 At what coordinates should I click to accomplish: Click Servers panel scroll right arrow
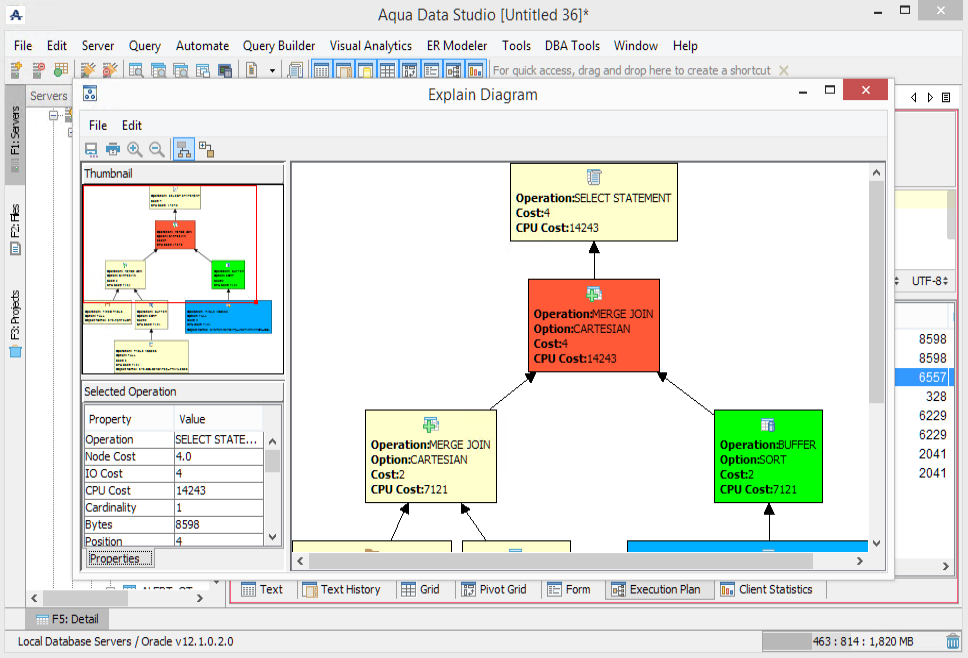tap(199, 598)
